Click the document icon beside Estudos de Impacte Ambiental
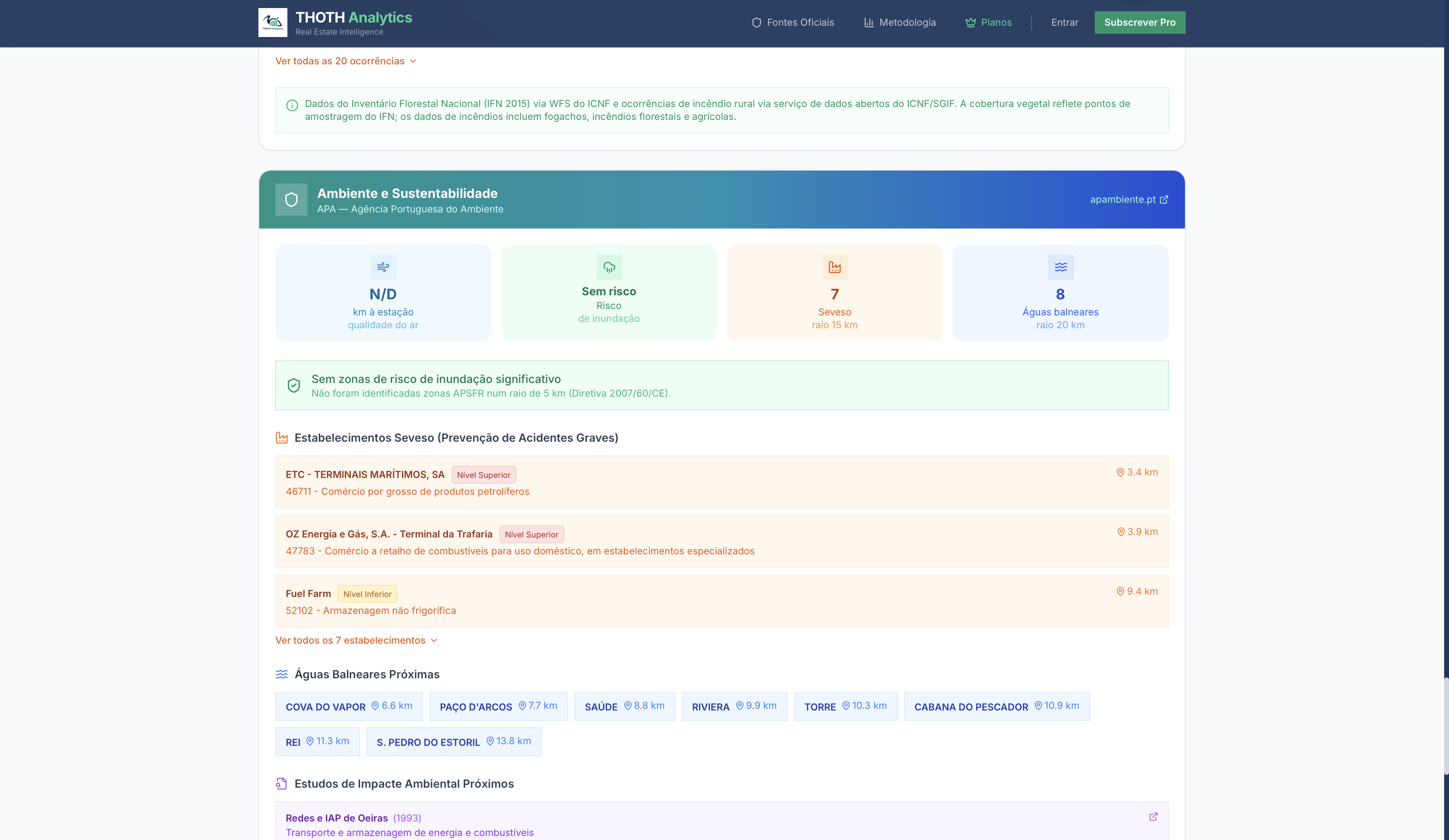The width and height of the screenshot is (1449, 840). point(282,784)
